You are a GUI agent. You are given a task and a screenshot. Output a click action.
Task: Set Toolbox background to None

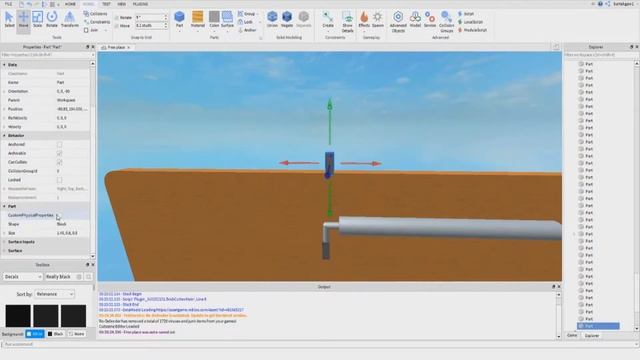[x=77, y=334]
